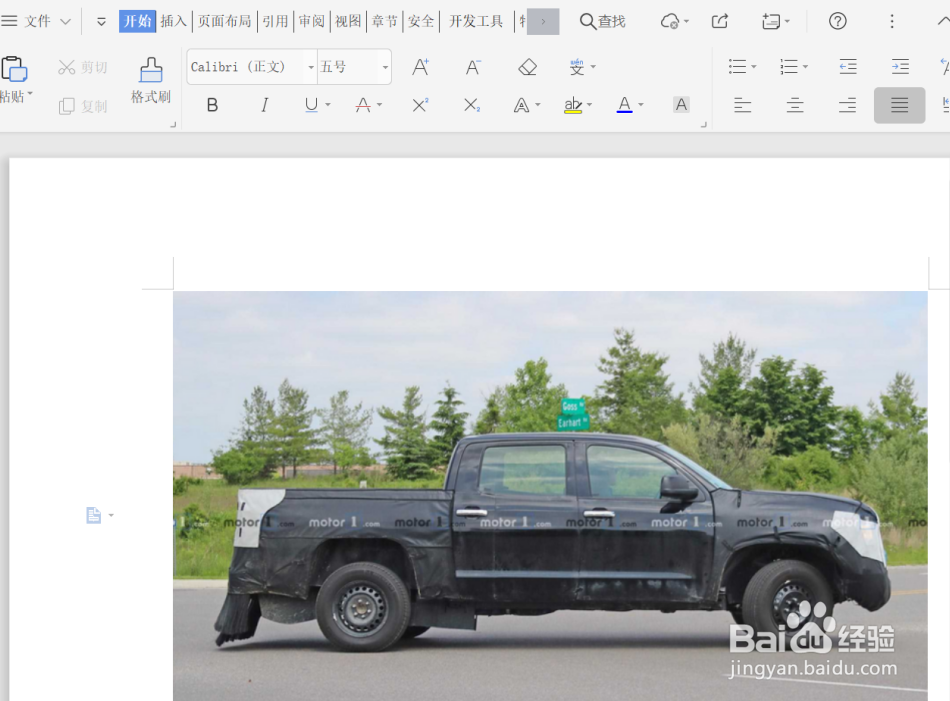This screenshot has width=950, height=701.
Task: Click the text effects outlined A icon
Action: (521, 105)
